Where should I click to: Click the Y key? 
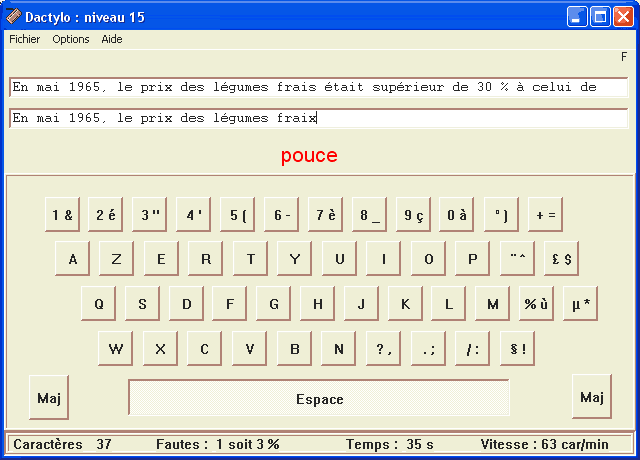click(x=295, y=259)
